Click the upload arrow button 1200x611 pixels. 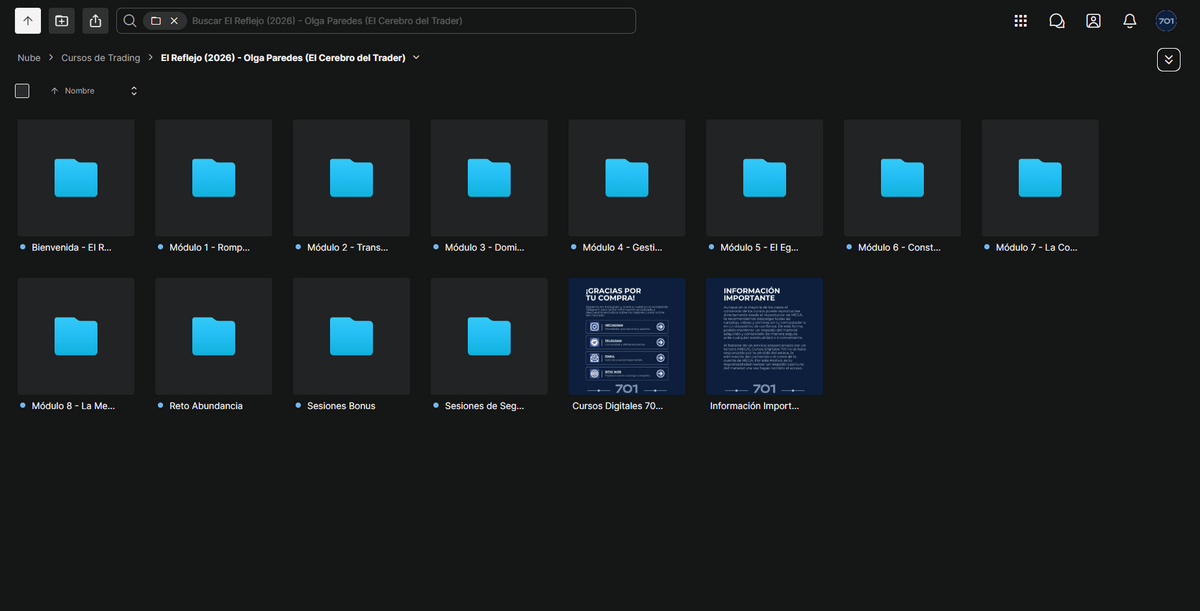click(x=28, y=21)
